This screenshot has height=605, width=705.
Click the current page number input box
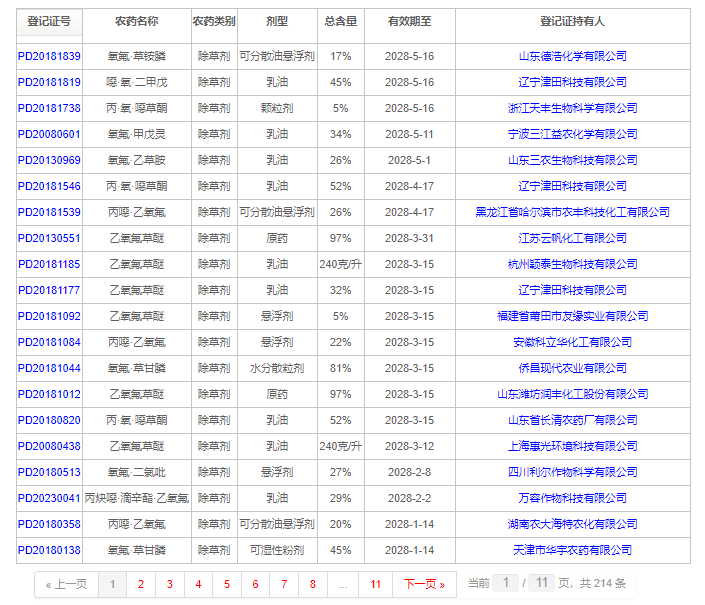click(x=505, y=583)
